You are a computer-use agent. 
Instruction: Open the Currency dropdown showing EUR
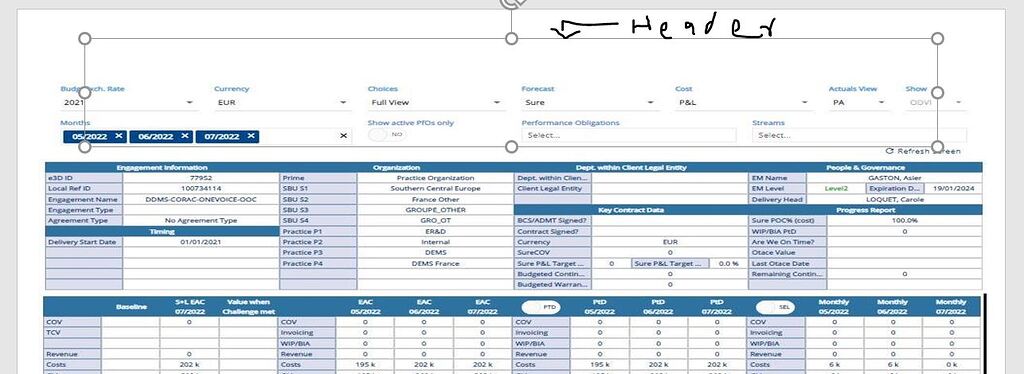(282, 102)
